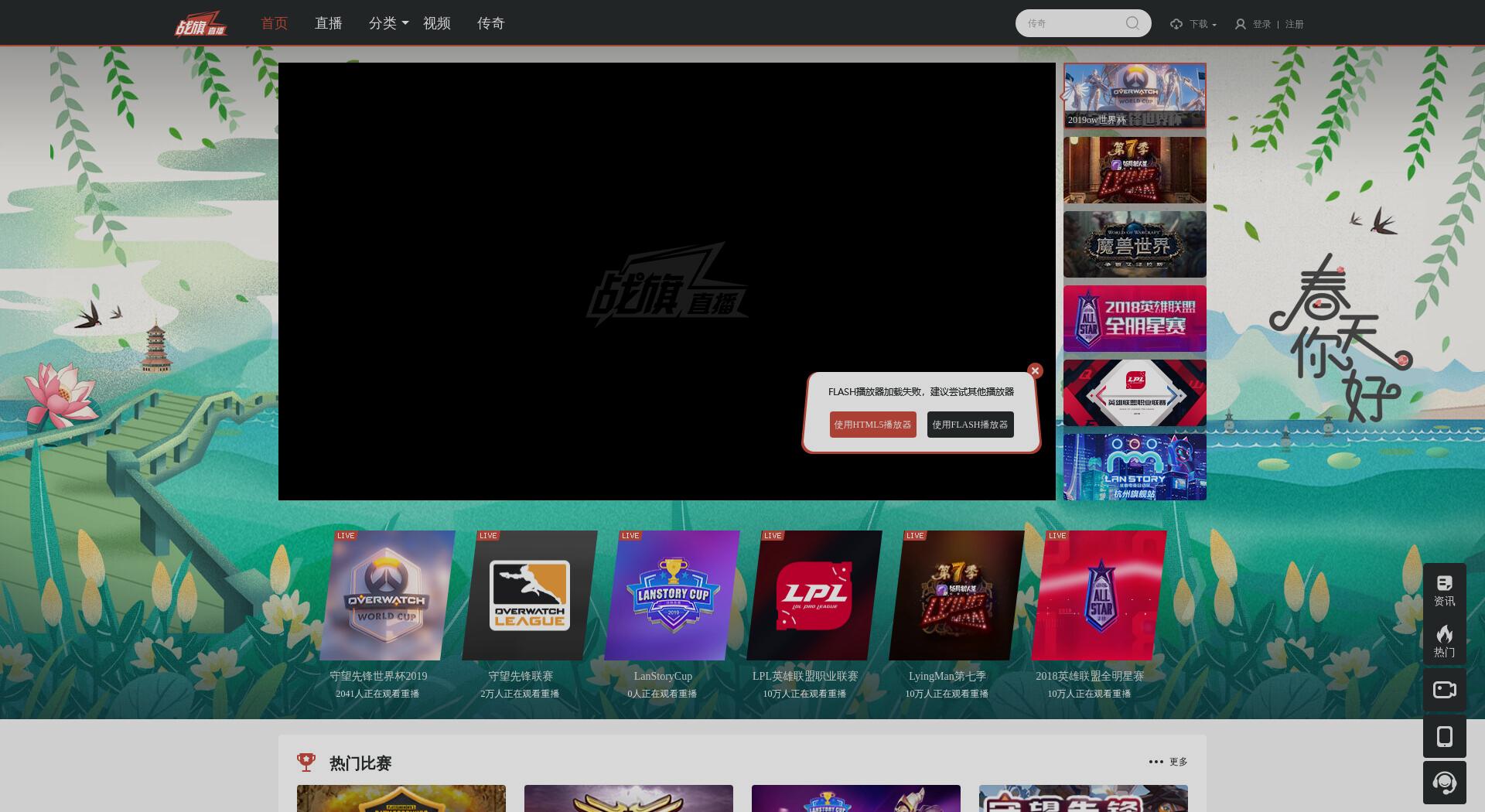Screen dimensions: 1485x812
Task: Select the LyingMan 第7季 side thumbnail
Action: tap(1135, 170)
